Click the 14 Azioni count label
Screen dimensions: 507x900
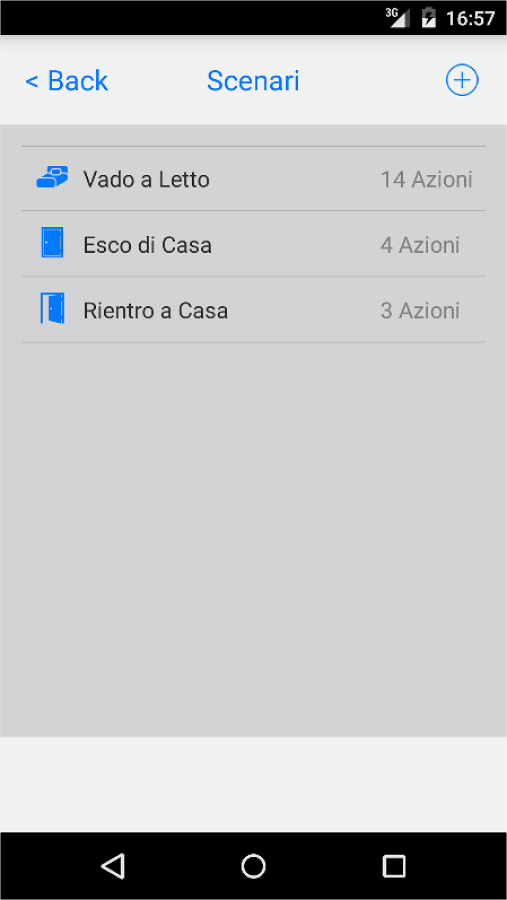[x=427, y=180]
